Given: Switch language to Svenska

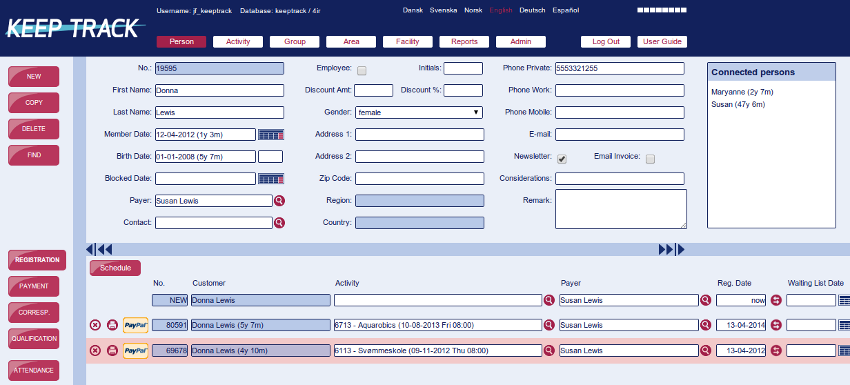Looking at the screenshot, I should tap(443, 10).
